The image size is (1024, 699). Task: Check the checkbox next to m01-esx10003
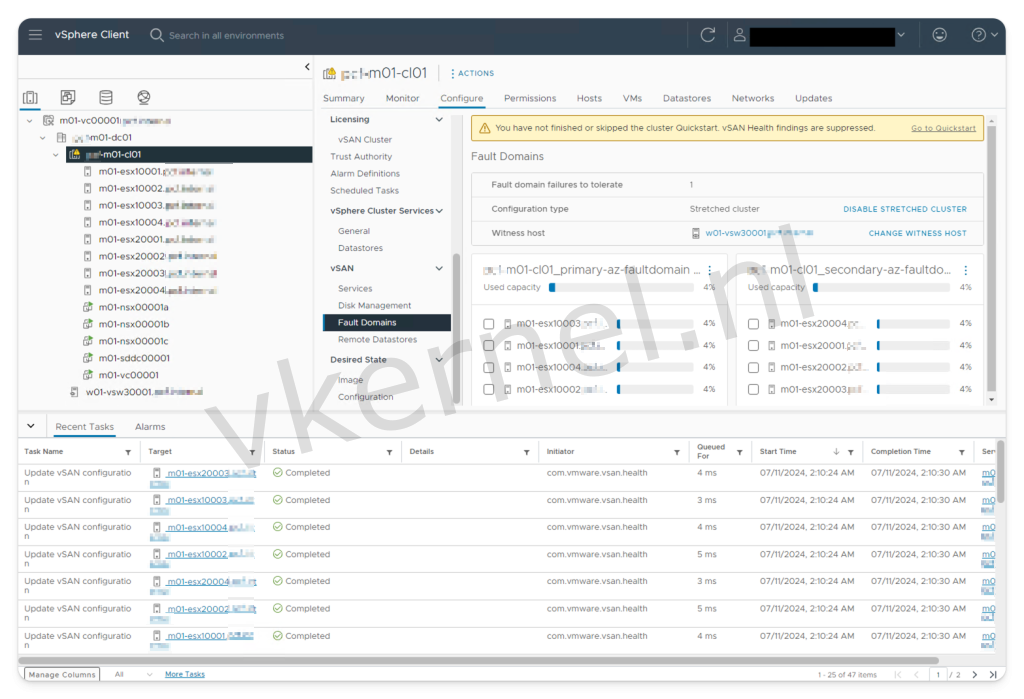pyautogui.click(x=488, y=323)
